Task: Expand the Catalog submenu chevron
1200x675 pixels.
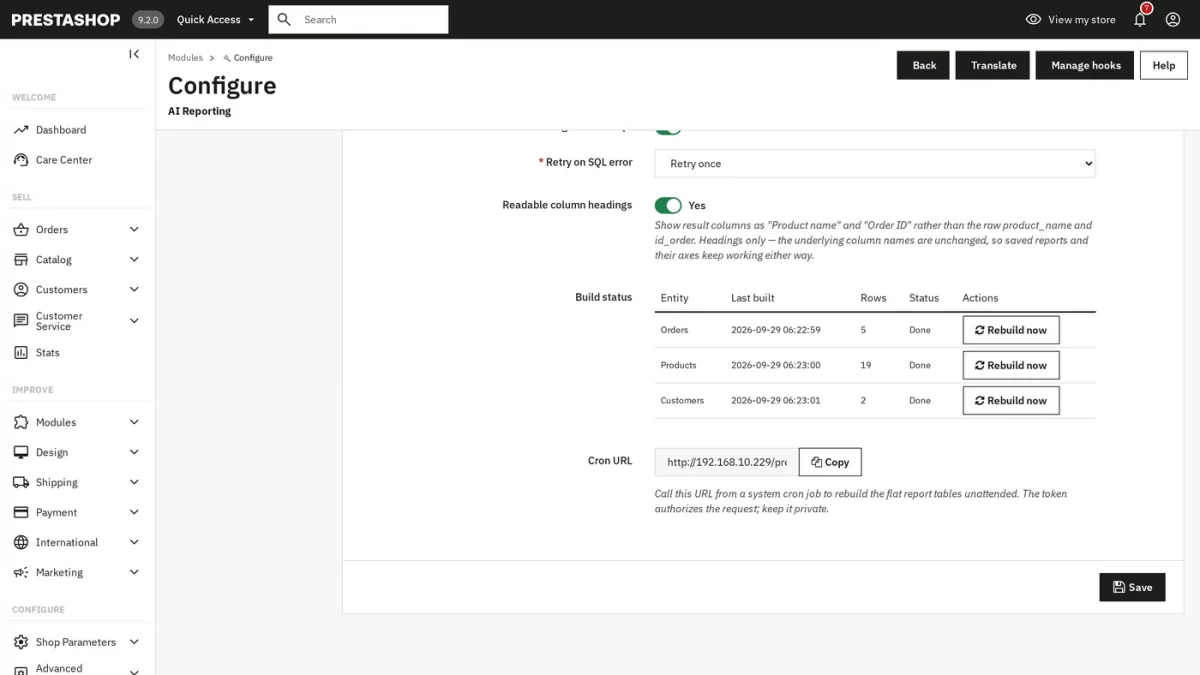Action: (x=134, y=260)
